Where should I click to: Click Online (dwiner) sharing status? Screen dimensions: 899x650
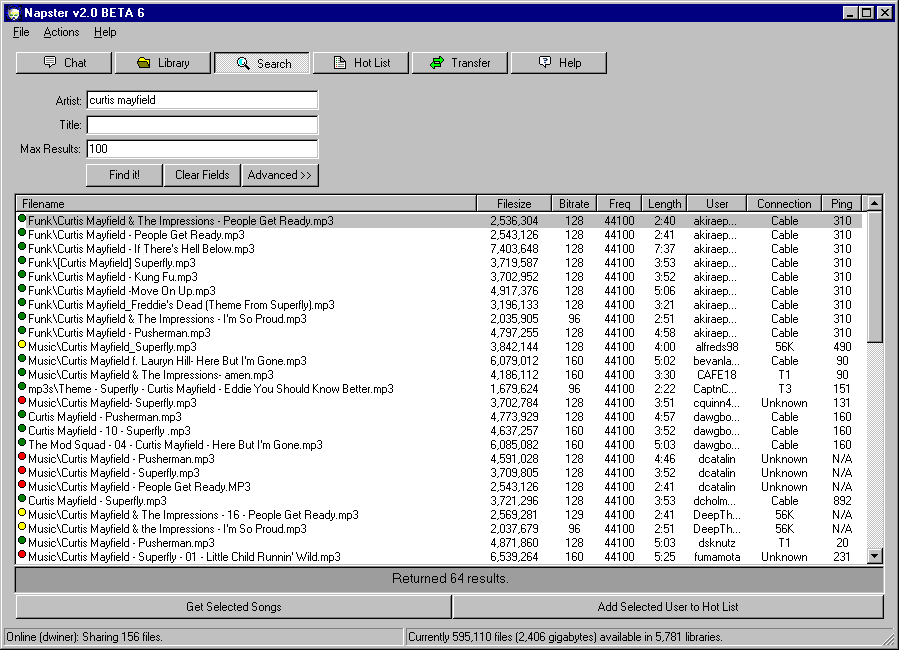point(84,637)
